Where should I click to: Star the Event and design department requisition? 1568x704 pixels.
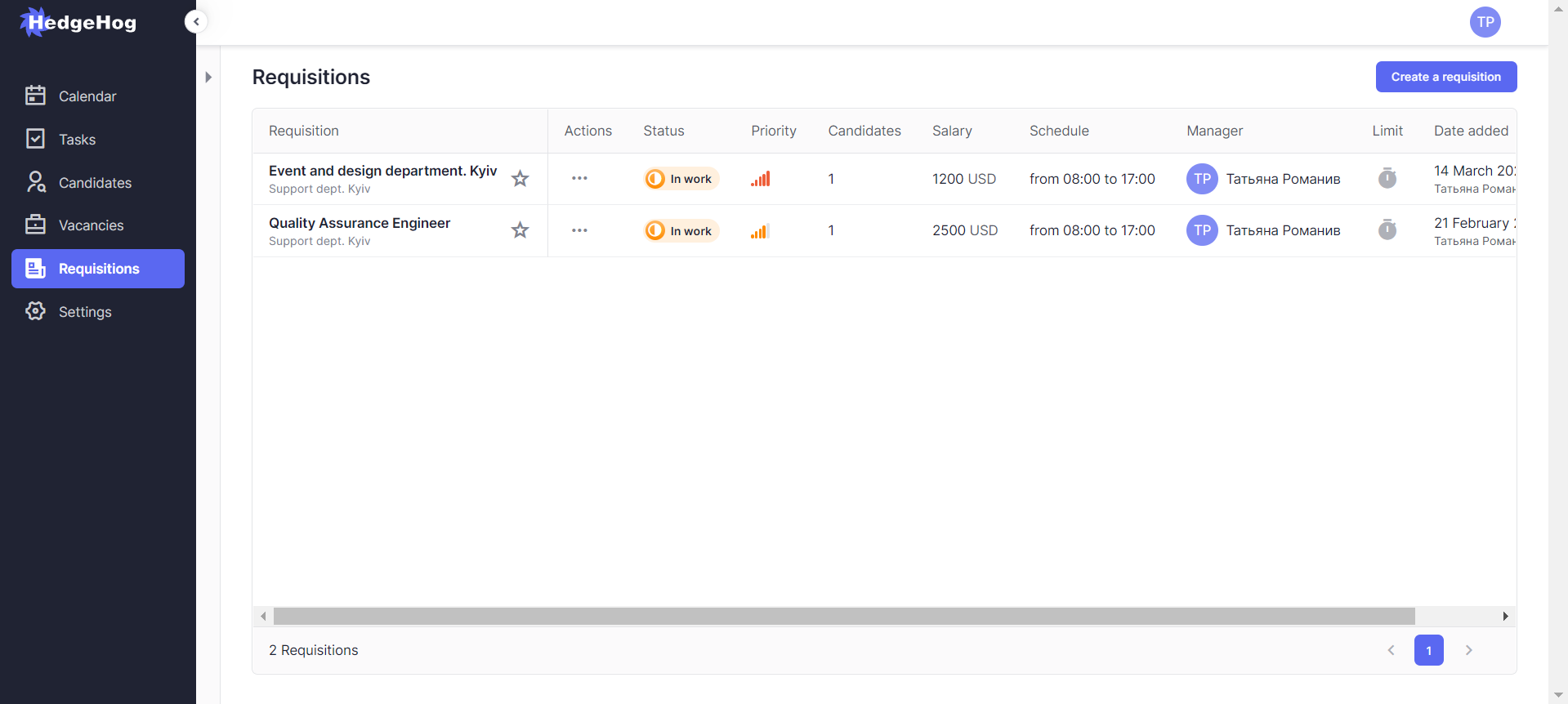pyautogui.click(x=520, y=178)
